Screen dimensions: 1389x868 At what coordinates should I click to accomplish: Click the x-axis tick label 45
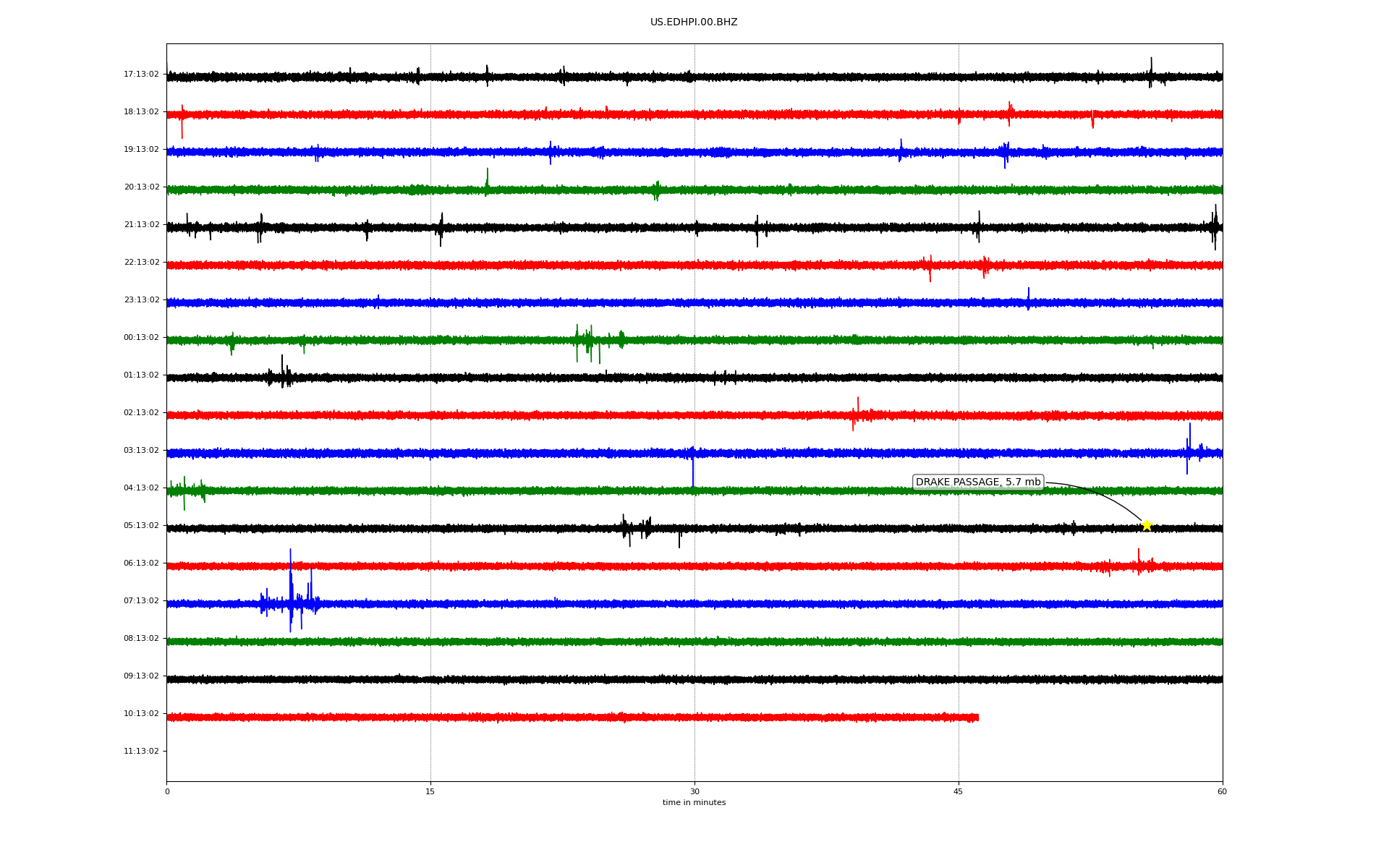click(959, 791)
